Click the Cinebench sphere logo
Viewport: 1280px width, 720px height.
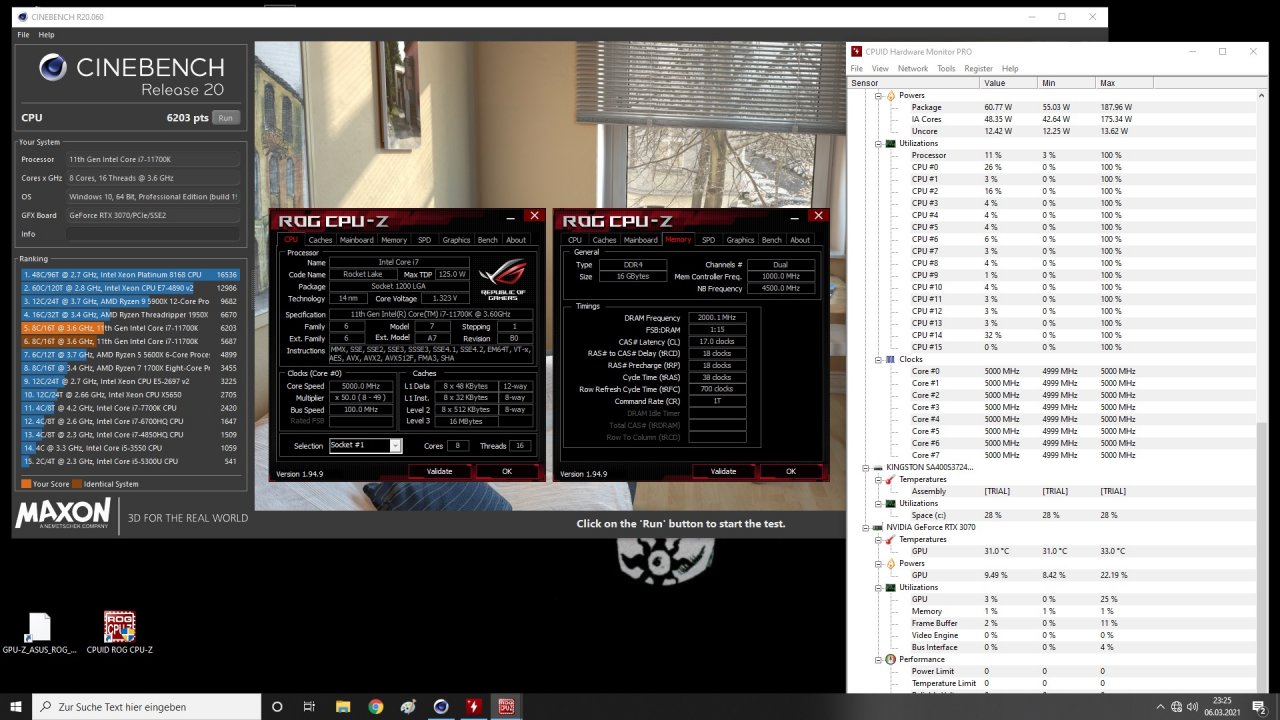coord(53,66)
